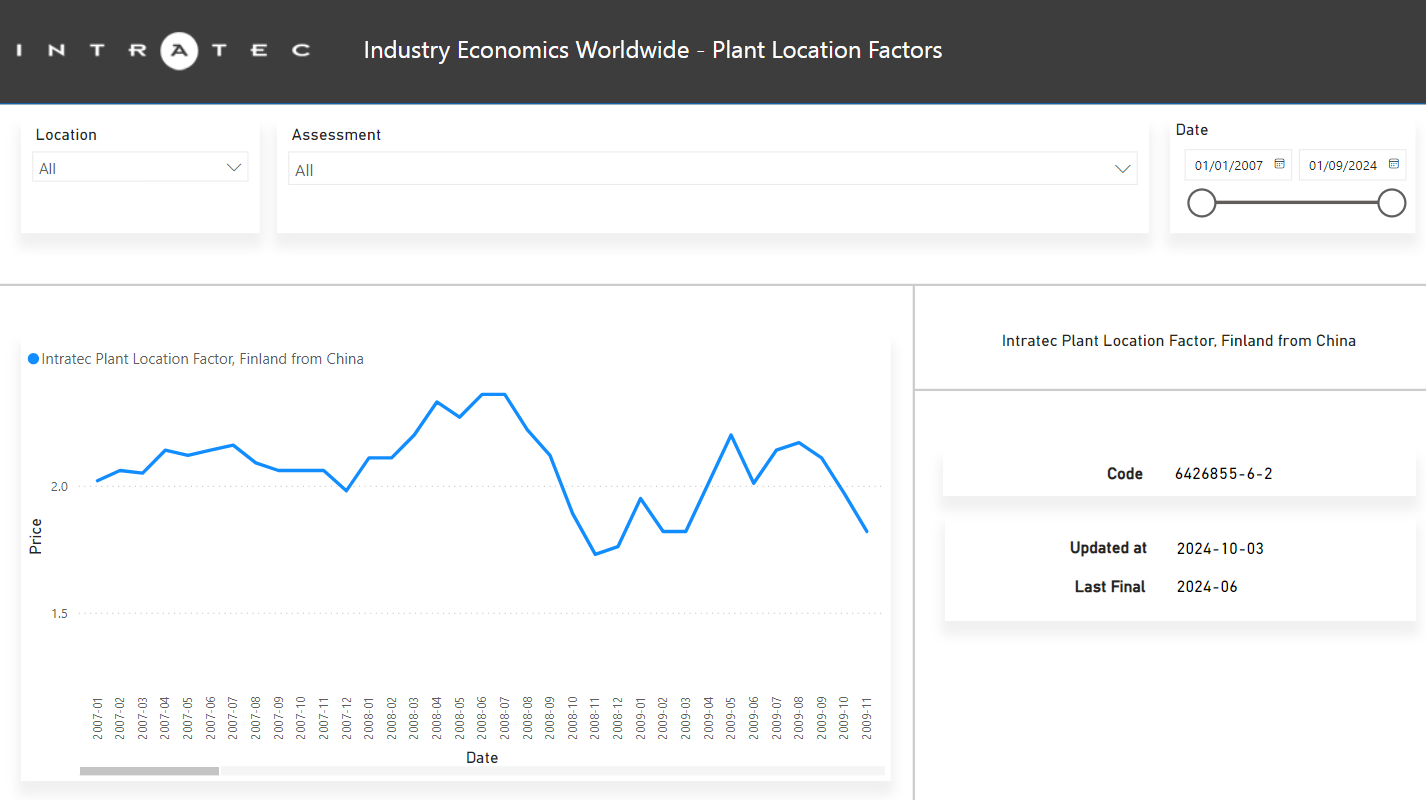Click the right panel title 'Intratec Plant Location Factor'
Screen dimensions: 1426x800
[1178, 341]
